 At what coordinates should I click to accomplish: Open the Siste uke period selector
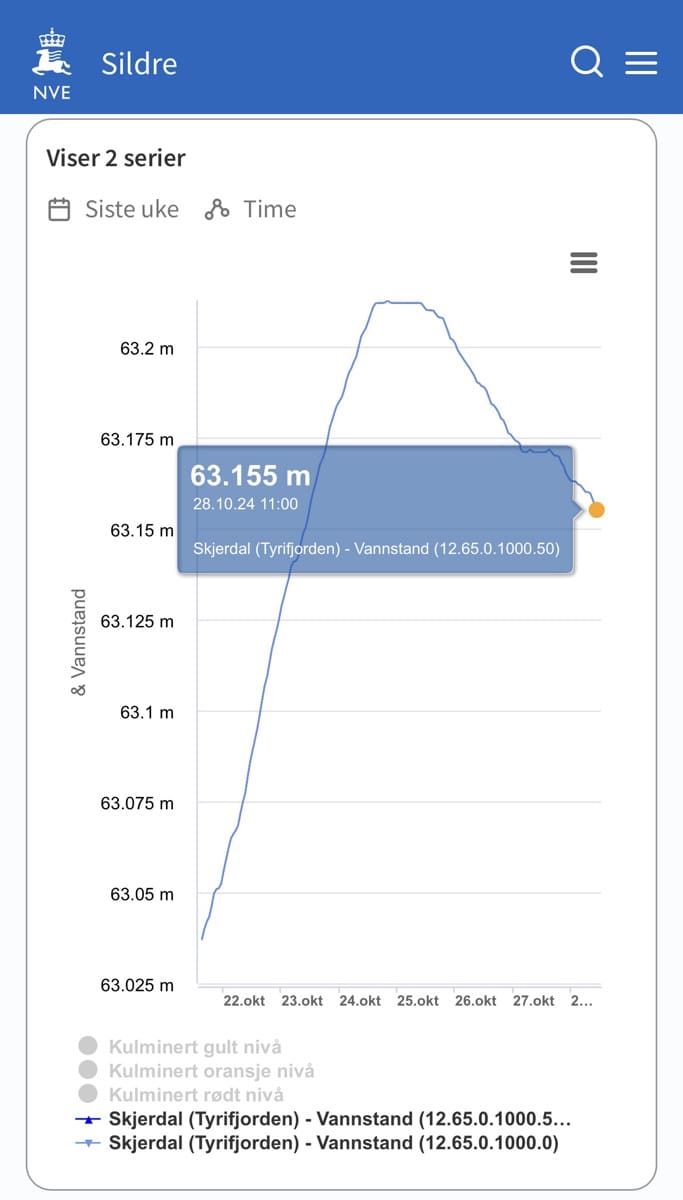[x=131, y=210]
